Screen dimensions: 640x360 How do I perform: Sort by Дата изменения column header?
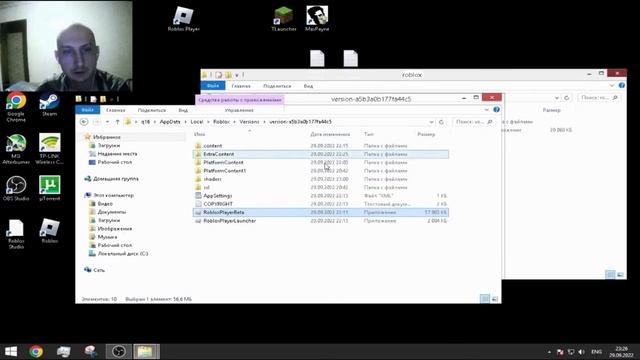330,134
